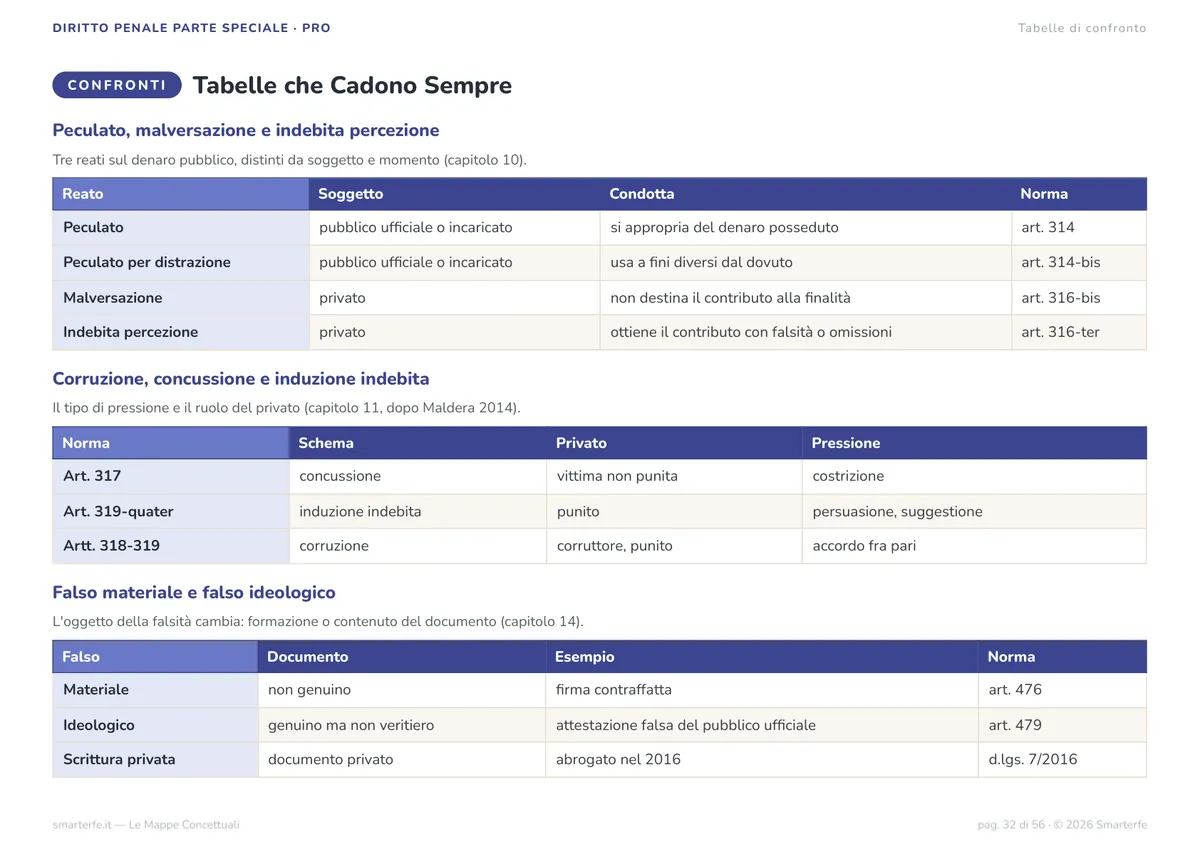The width and height of the screenshot is (1200, 849).
Task: Click the 'Documento' column header
Action: coord(401,657)
